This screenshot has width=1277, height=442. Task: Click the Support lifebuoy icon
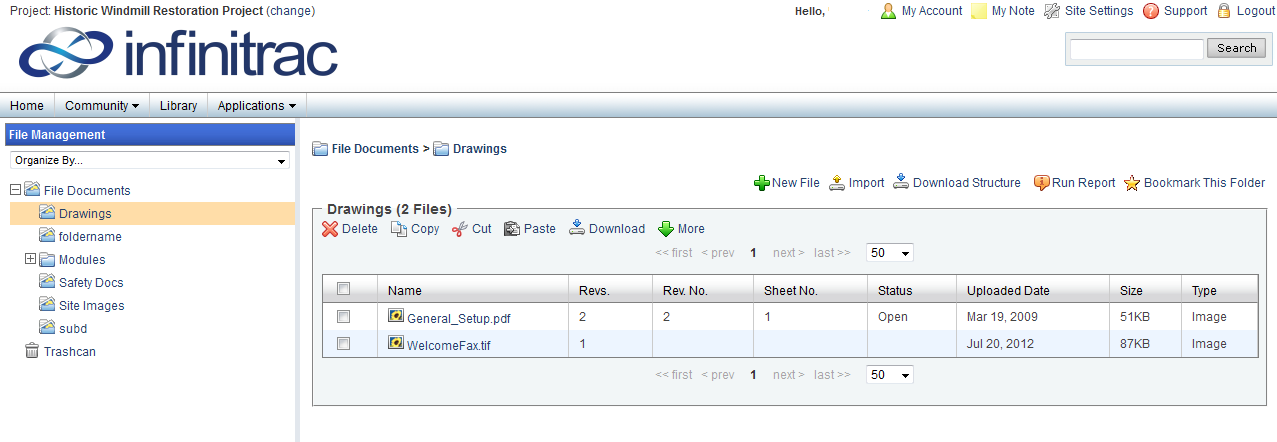pos(1151,11)
